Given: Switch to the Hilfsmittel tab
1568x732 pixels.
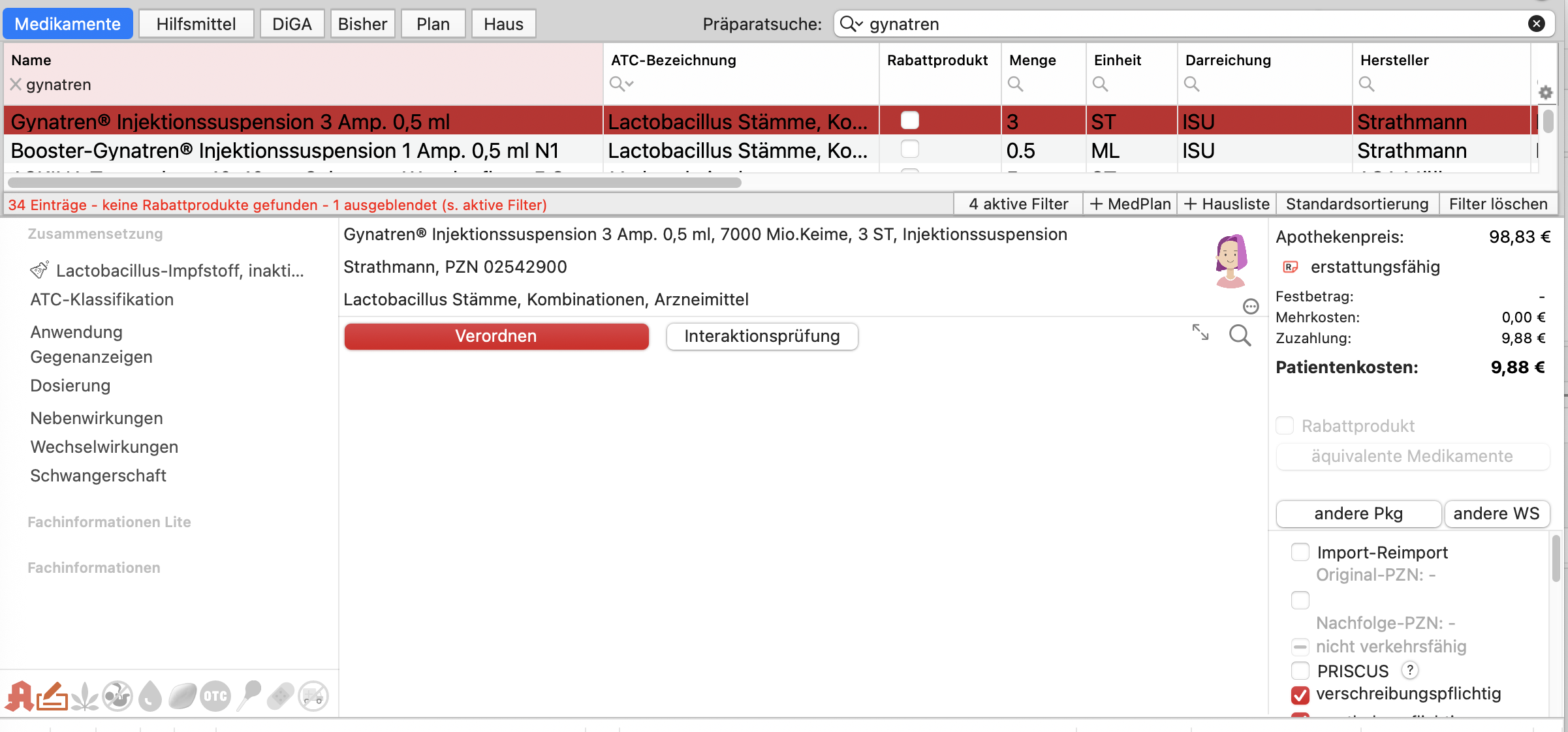Looking at the screenshot, I should tap(196, 24).
